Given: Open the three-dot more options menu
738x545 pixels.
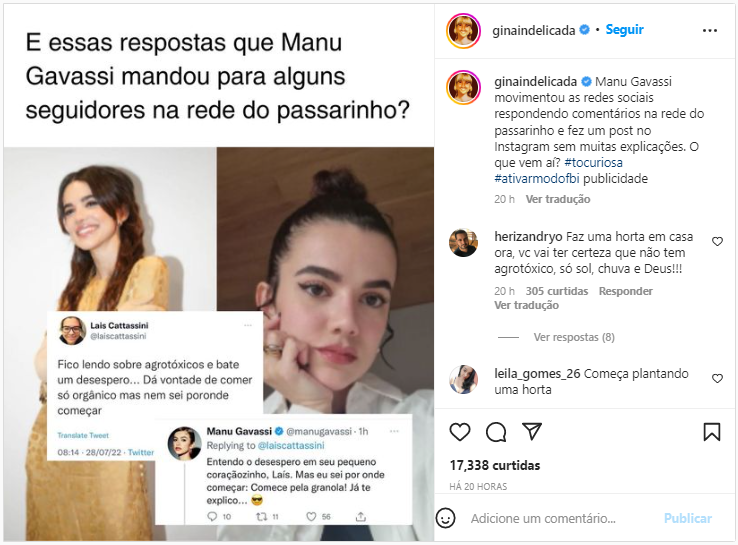Looking at the screenshot, I should click(x=710, y=31).
